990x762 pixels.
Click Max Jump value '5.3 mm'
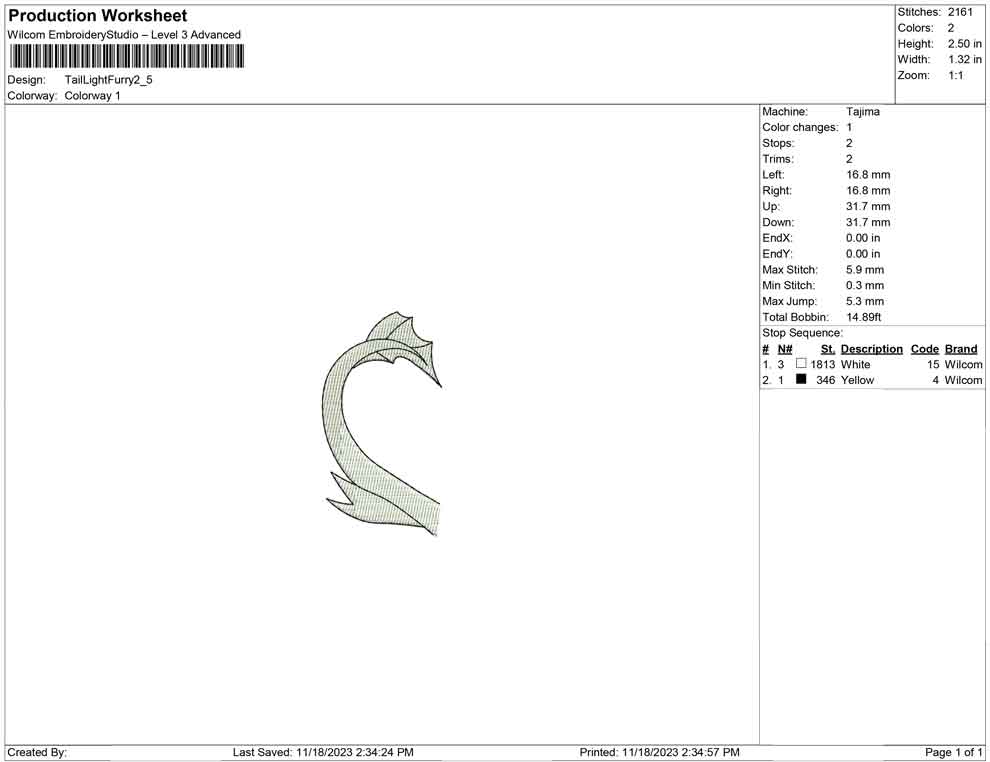865,301
